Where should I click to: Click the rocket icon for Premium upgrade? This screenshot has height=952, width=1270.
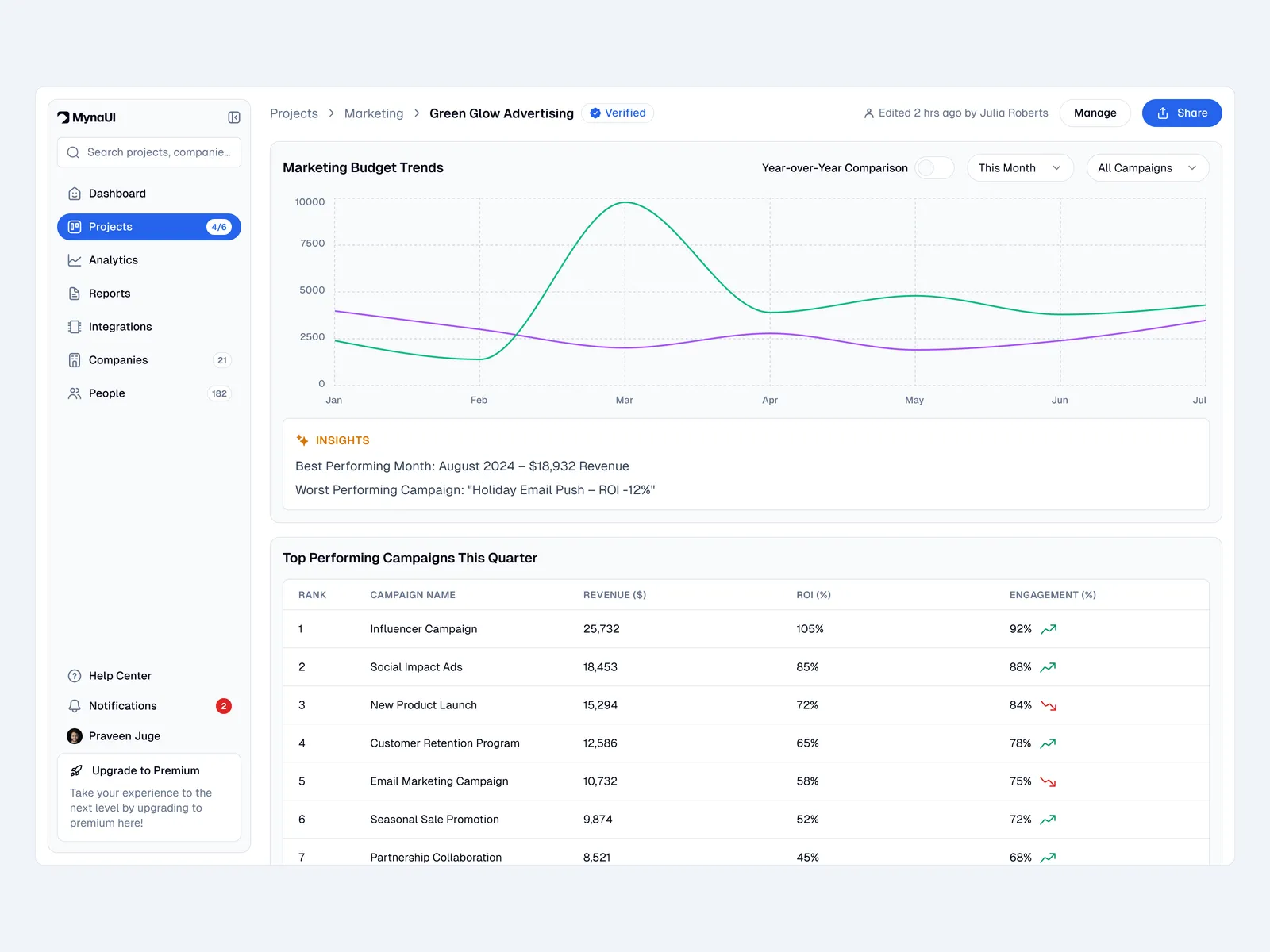click(76, 770)
